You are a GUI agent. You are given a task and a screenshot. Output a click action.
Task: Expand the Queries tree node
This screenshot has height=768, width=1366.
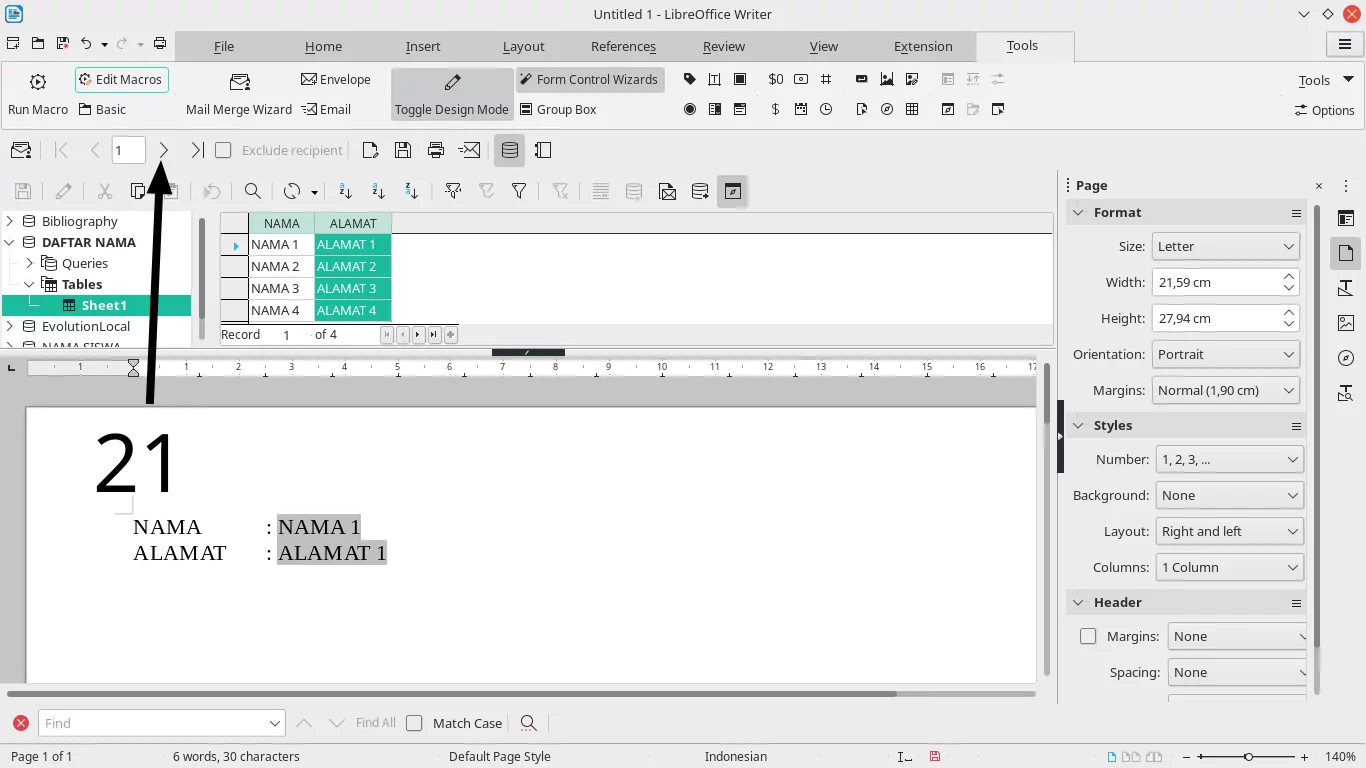coord(30,263)
